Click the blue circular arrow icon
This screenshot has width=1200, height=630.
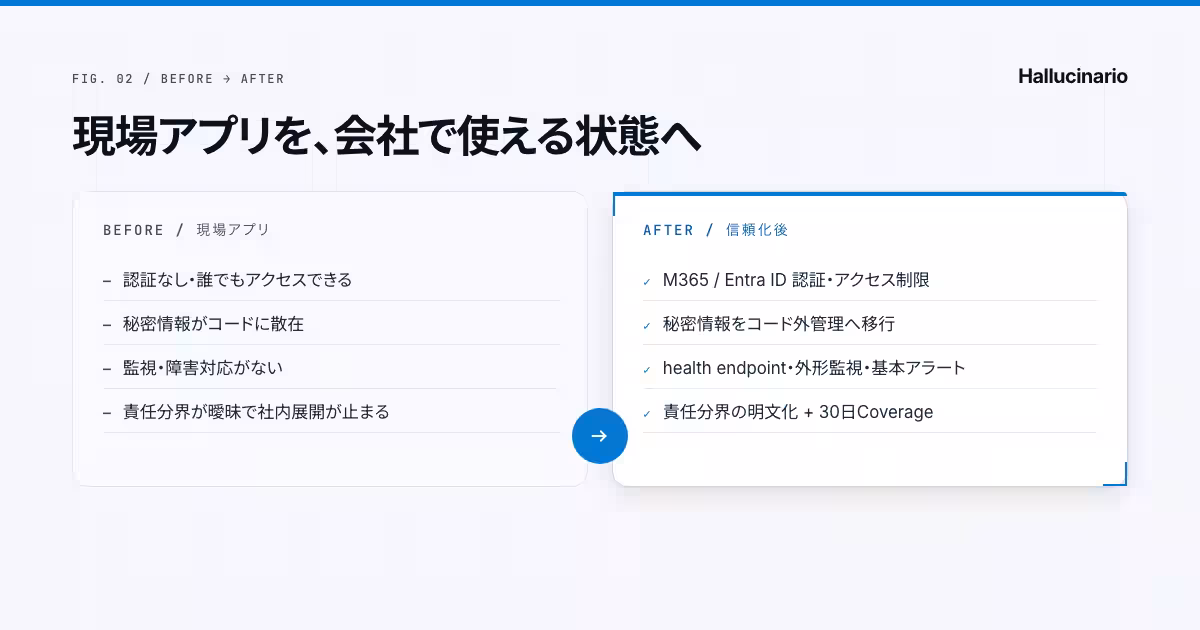point(600,436)
